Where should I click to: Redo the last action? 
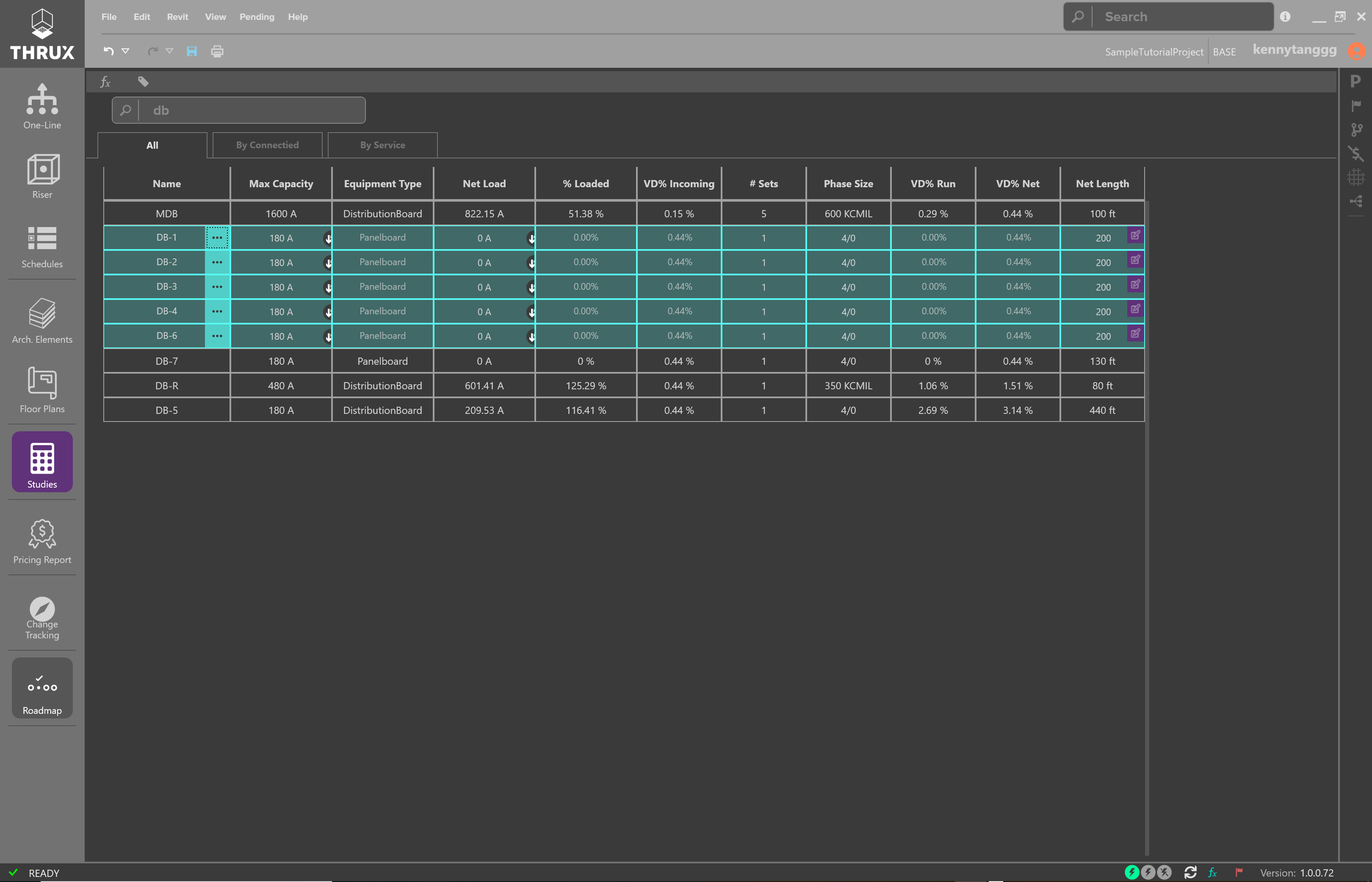[x=152, y=51]
